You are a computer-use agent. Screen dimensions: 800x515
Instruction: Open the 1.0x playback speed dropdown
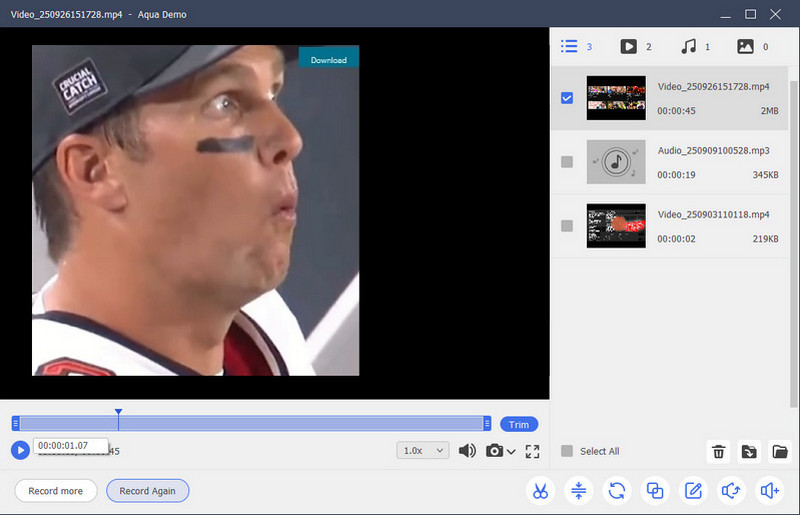tap(423, 451)
